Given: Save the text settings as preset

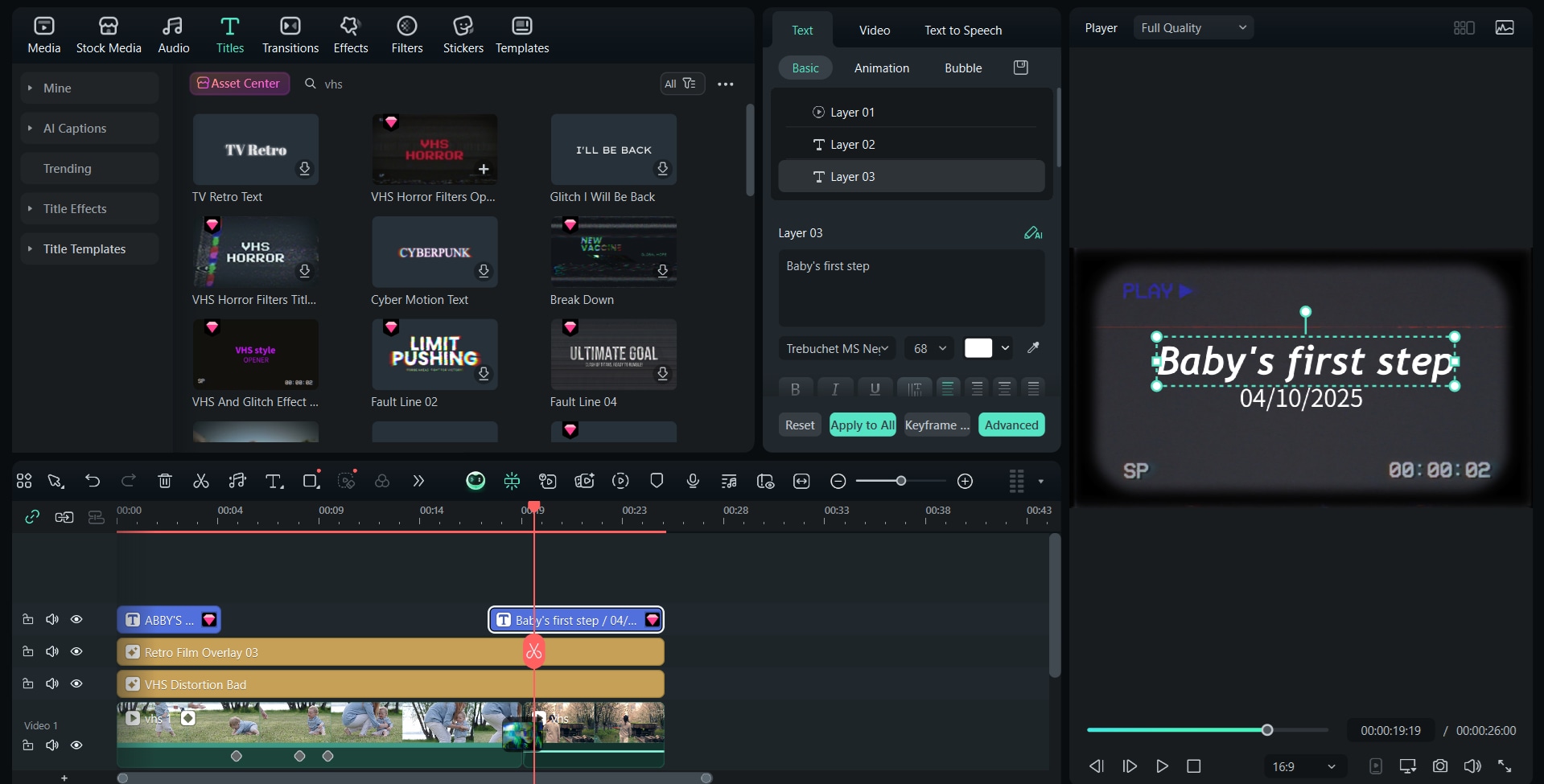Looking at the screenshot, I should pyautogui.click(x=1021, y=68).
